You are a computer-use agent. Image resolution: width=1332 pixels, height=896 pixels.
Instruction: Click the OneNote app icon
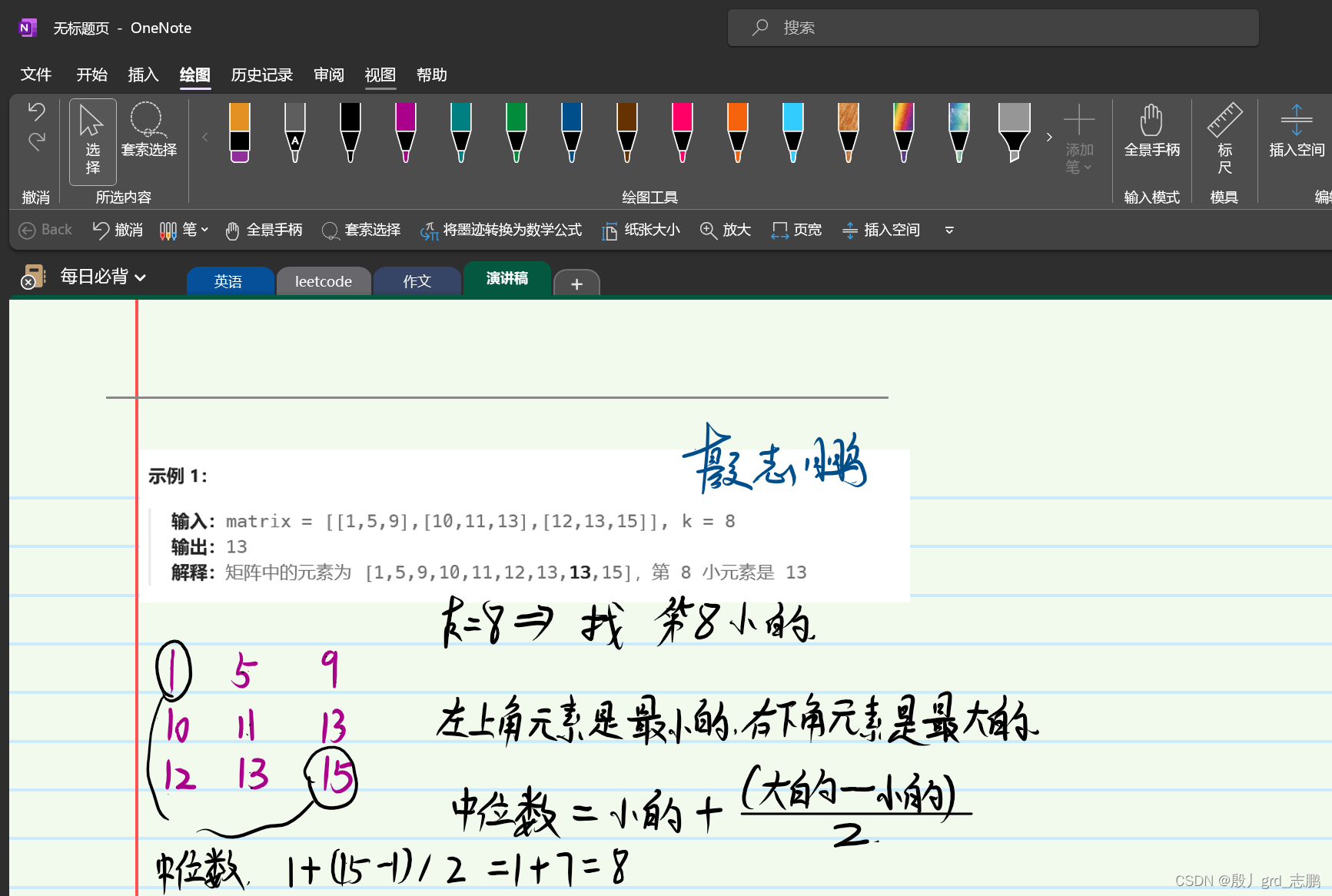tap(27, 28)
